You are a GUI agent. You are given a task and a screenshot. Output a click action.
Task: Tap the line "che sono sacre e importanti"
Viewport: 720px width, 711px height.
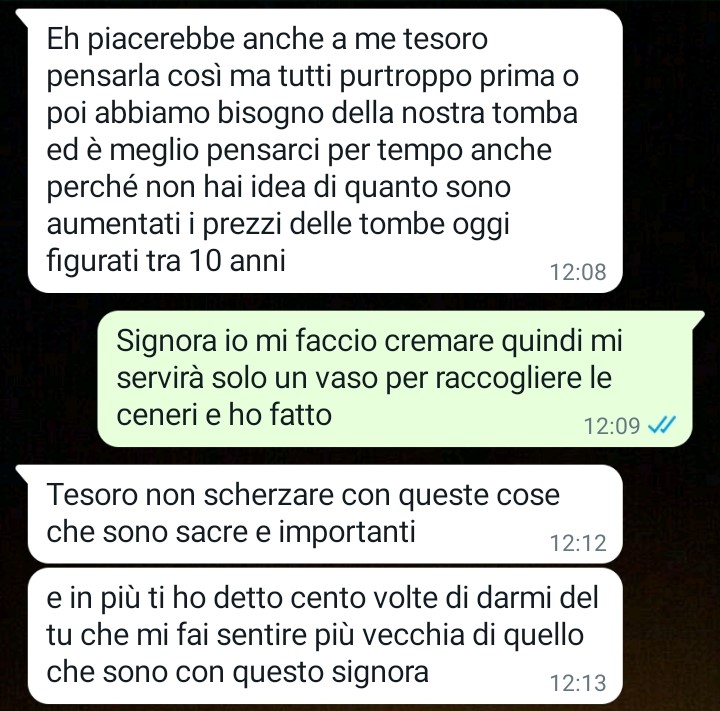tap(231, 532)
